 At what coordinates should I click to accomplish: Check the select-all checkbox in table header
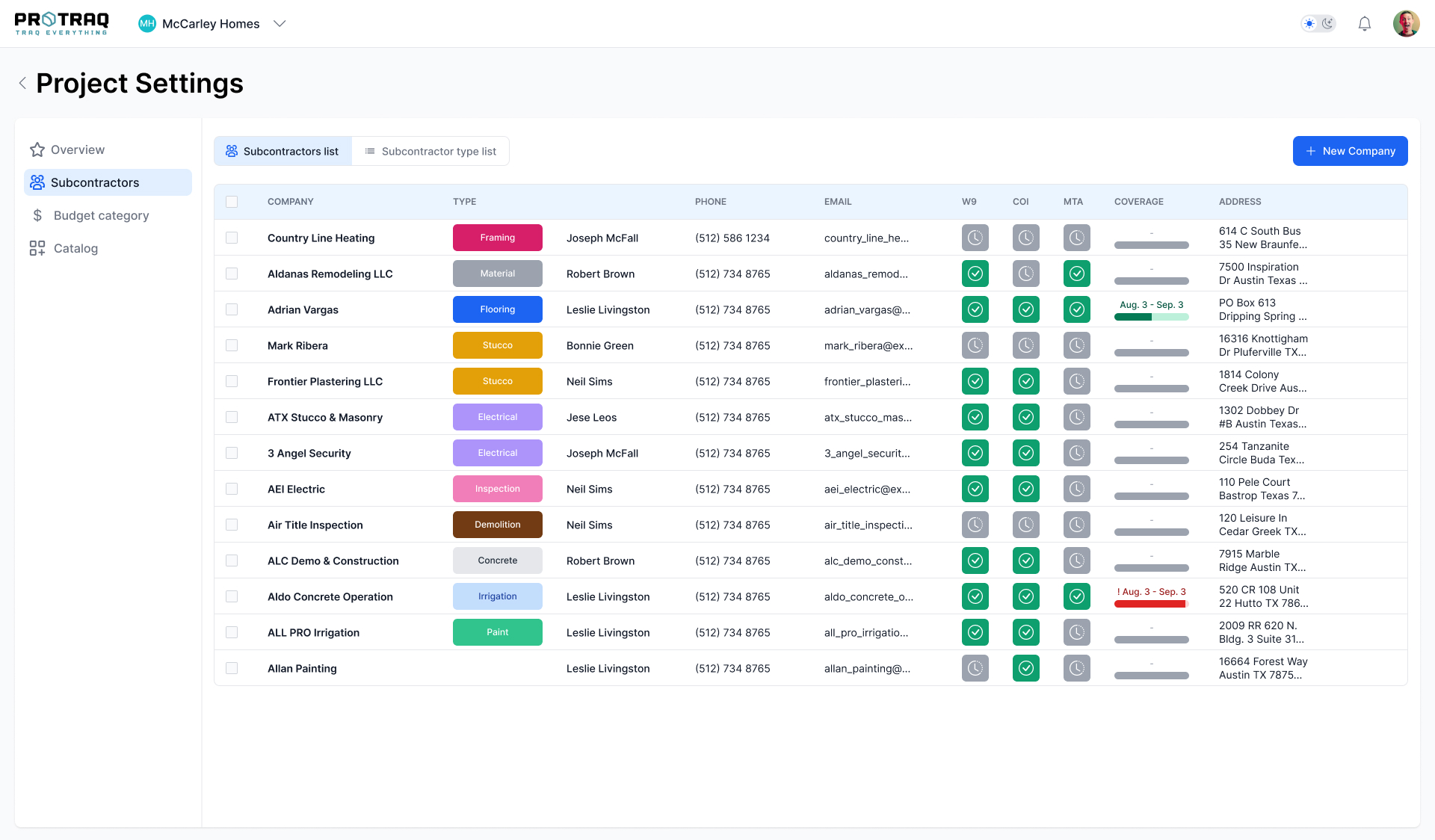[x=232, y=202]
